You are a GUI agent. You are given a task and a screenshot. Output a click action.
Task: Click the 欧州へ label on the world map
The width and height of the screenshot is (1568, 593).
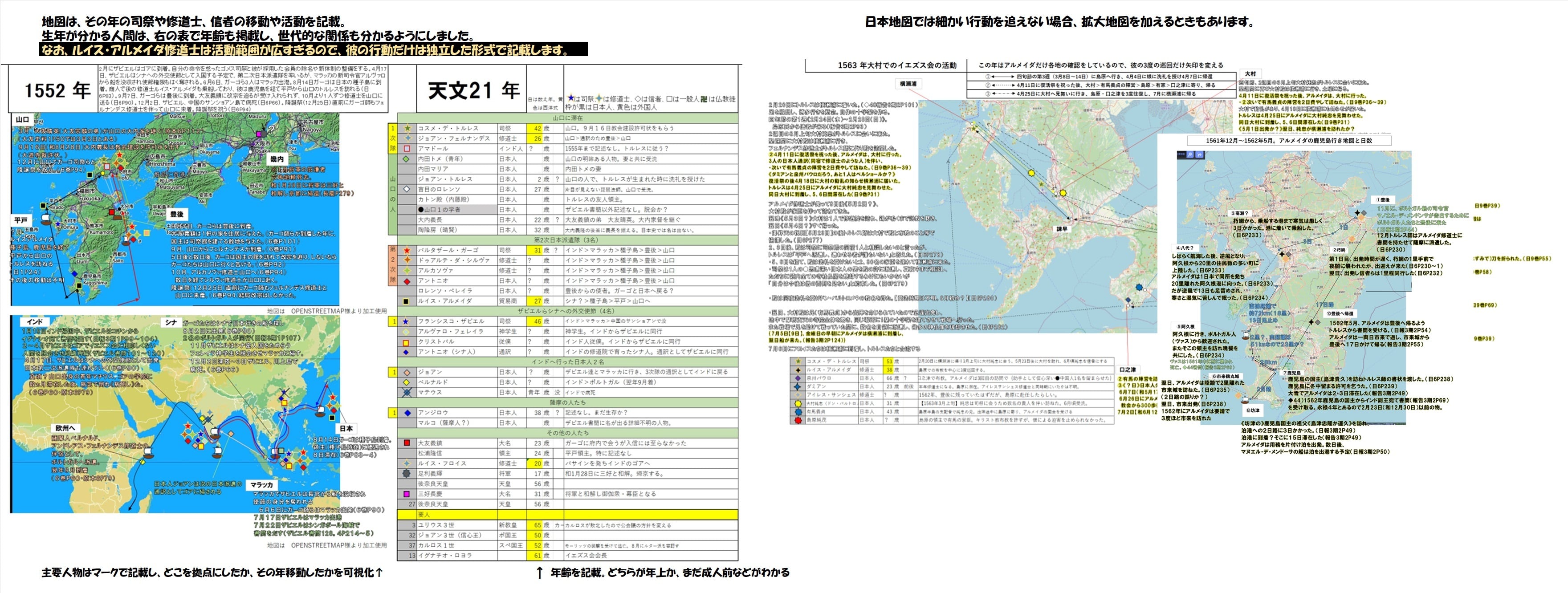66,428
